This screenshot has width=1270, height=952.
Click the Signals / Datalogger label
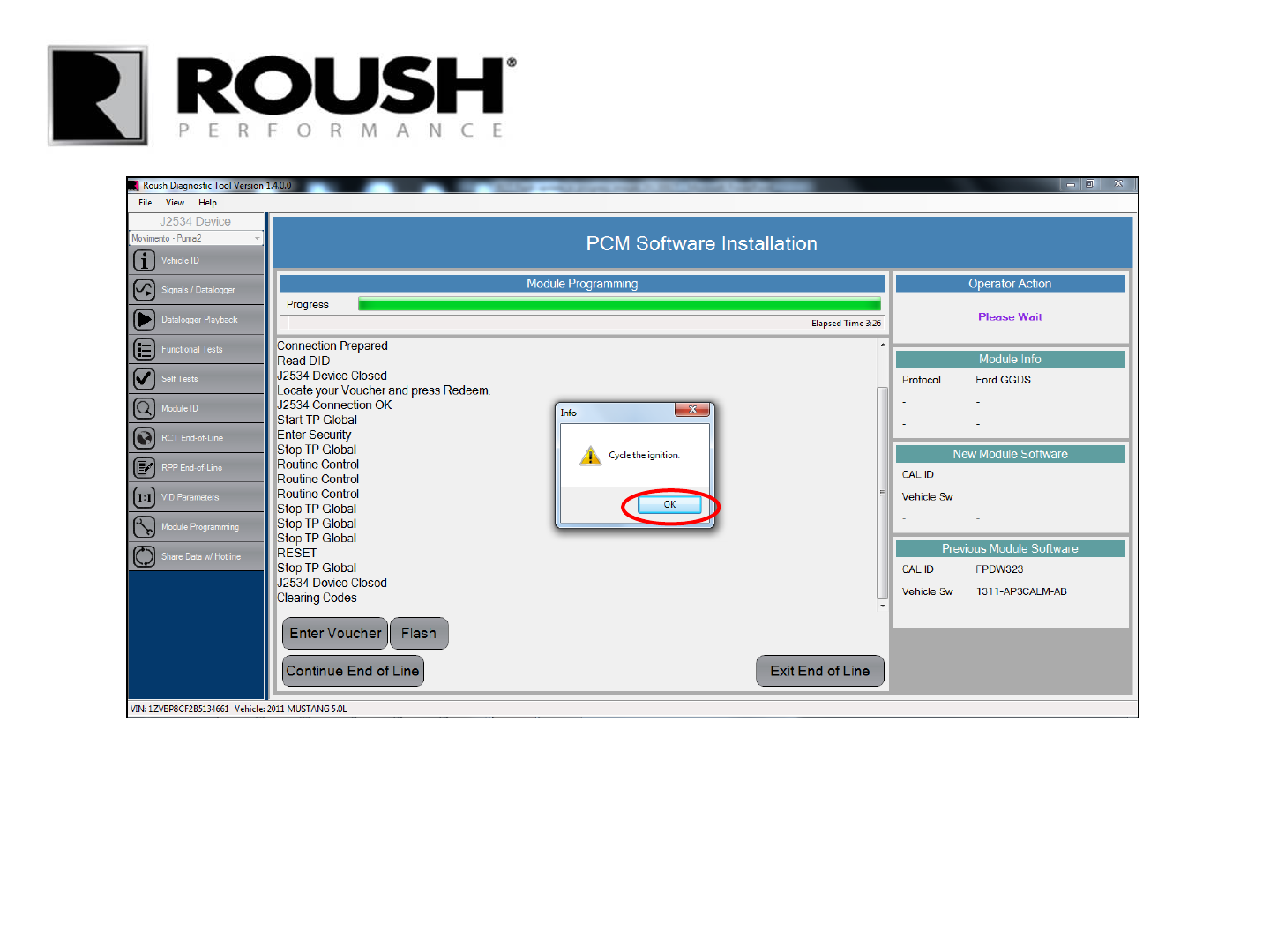point(198,290)
